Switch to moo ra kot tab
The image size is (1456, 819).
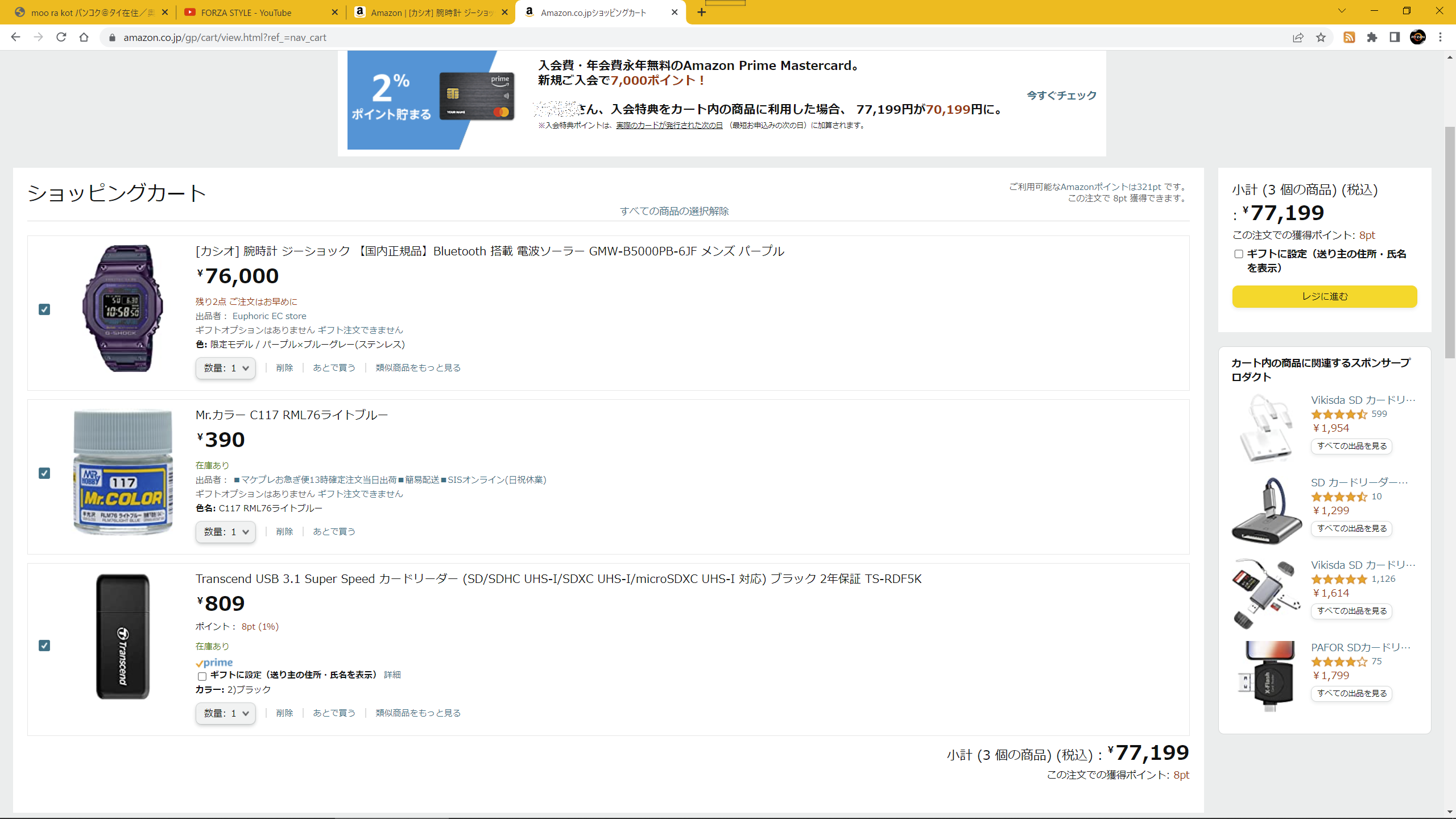click(91, 13)
